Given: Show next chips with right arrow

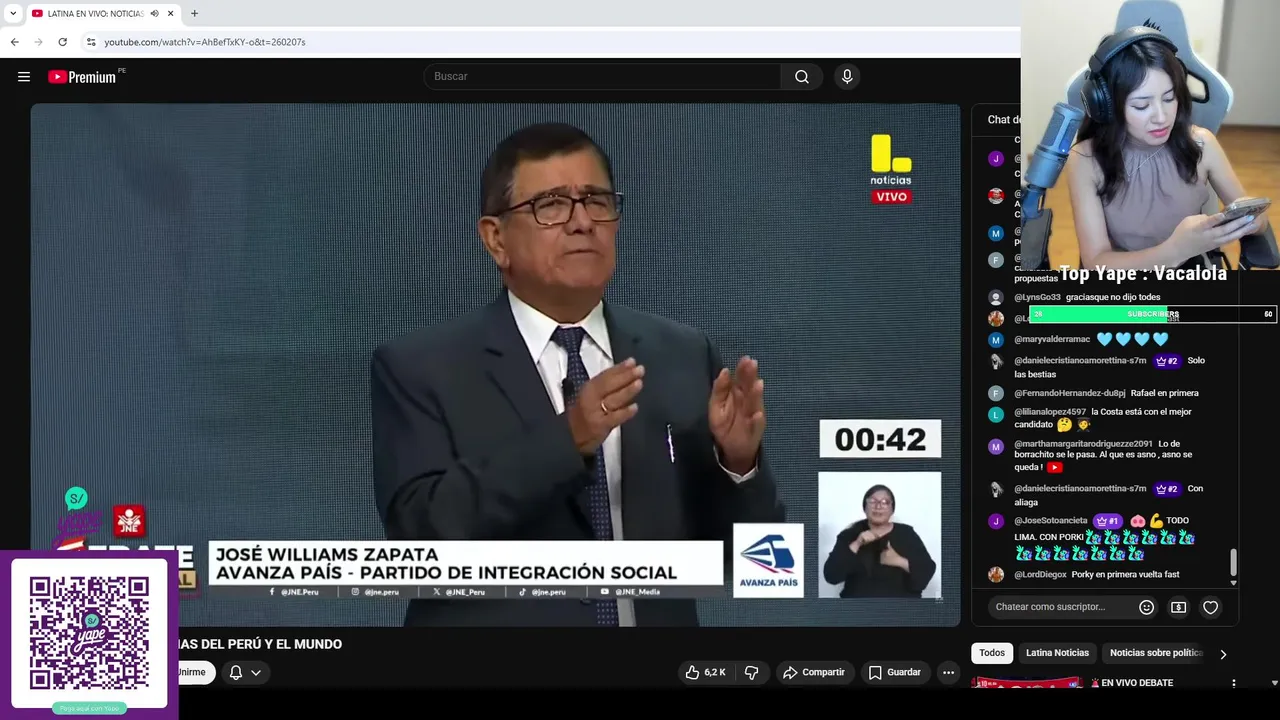Looking at the screenshot, I should pos(1223,654).
